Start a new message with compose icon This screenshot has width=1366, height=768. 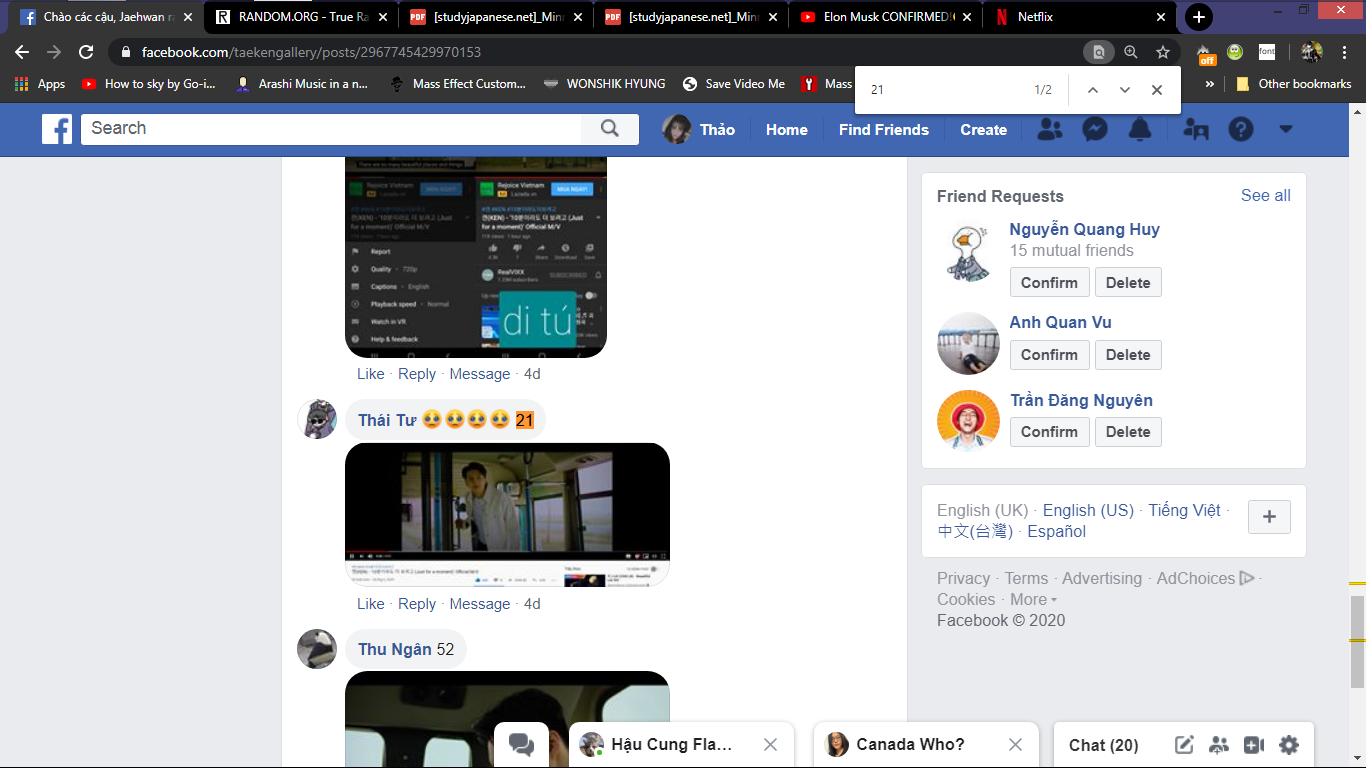1184,745
